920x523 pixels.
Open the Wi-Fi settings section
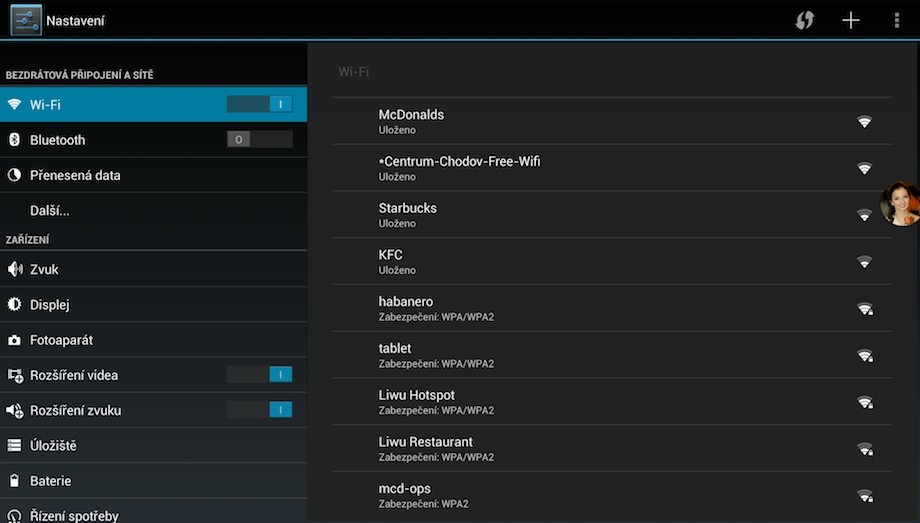click(x=154, y=104)
